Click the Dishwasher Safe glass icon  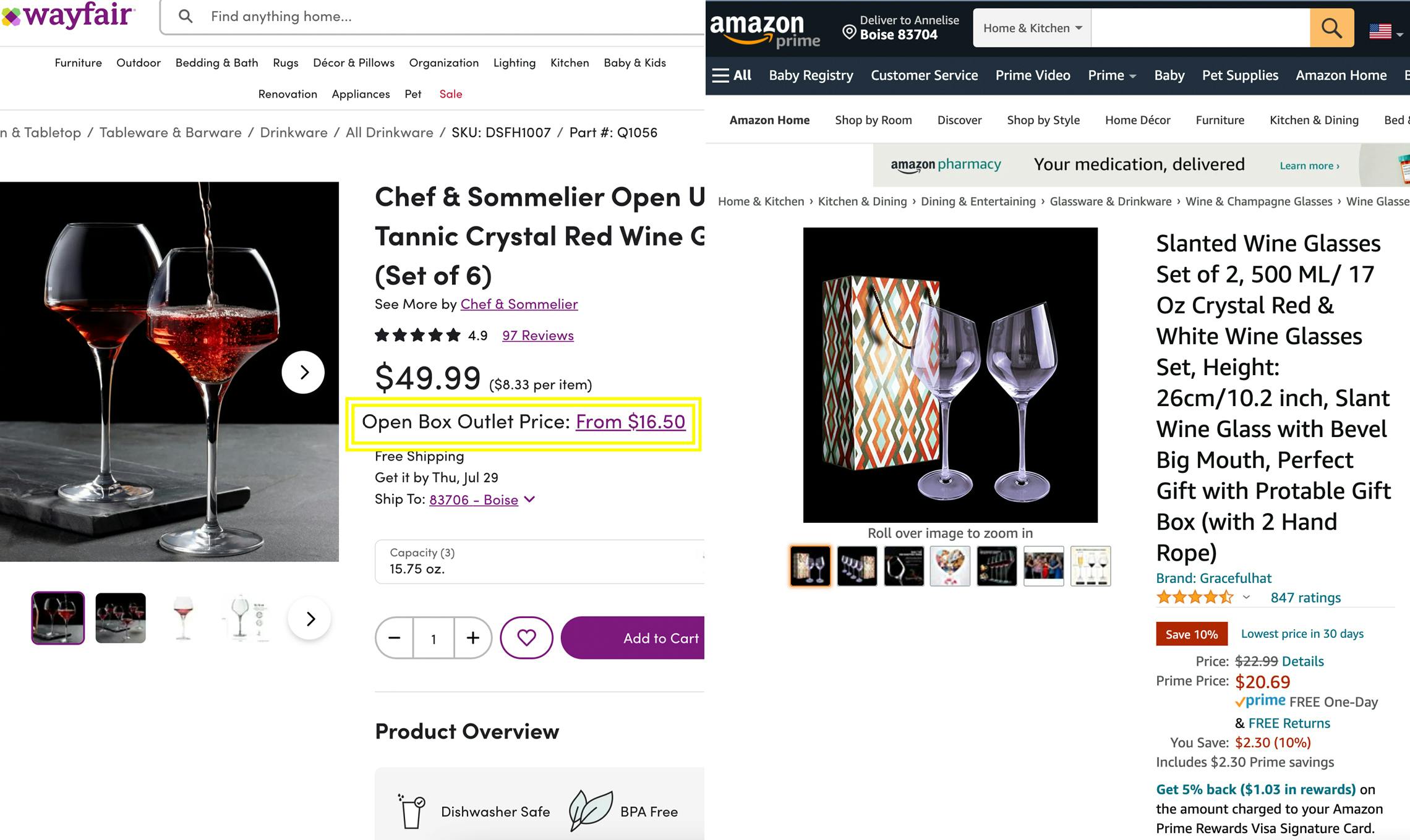(410, 810)
